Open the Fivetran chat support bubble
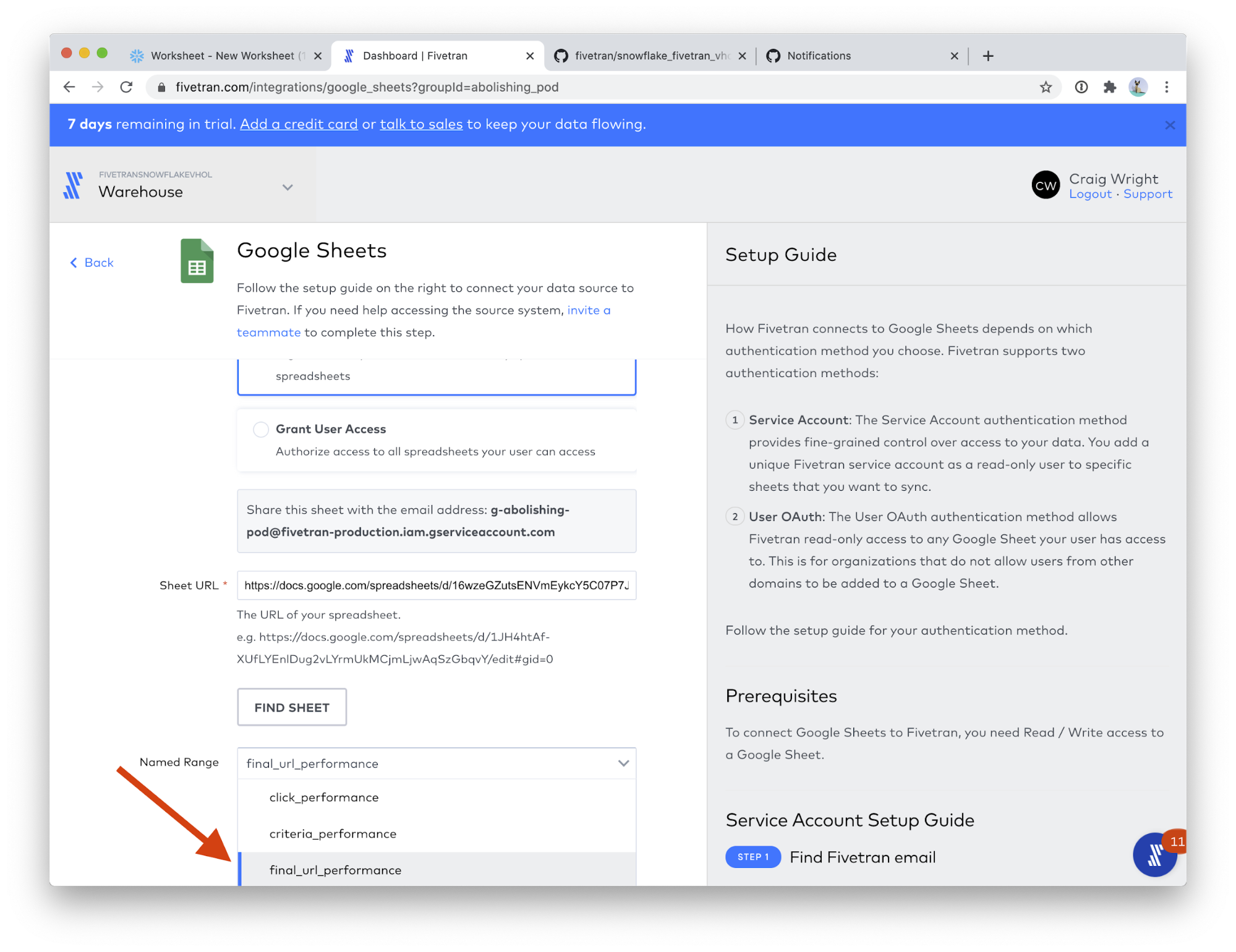Screen dimensions: 1236x952 (x=1154, y=855)
